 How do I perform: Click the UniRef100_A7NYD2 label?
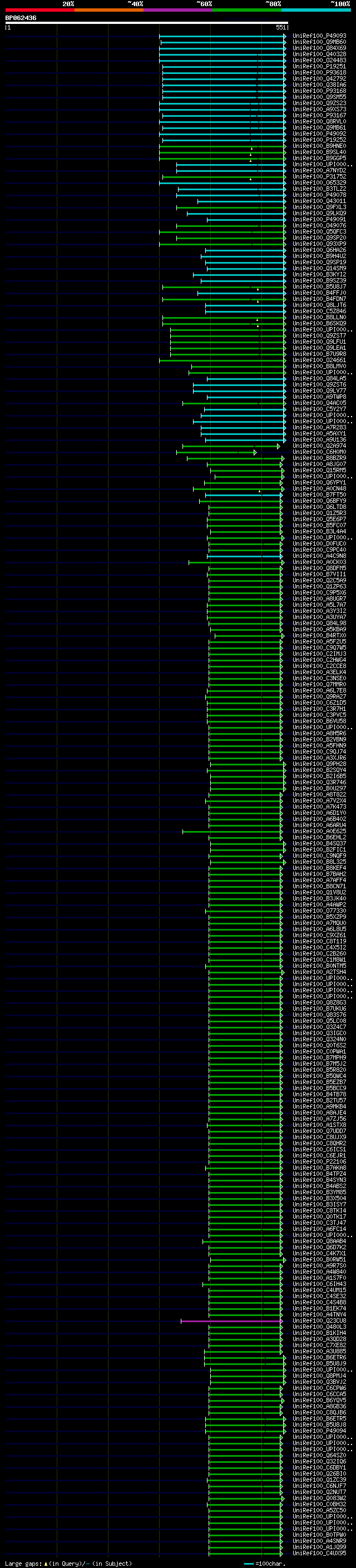(319, 170)
